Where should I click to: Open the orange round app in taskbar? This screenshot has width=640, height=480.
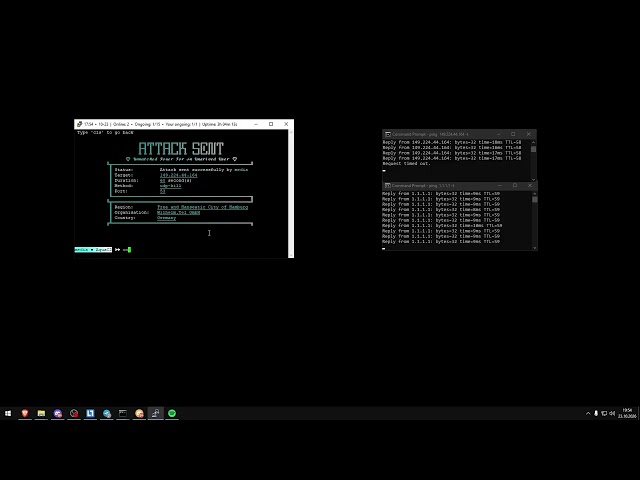click(139, 413)
